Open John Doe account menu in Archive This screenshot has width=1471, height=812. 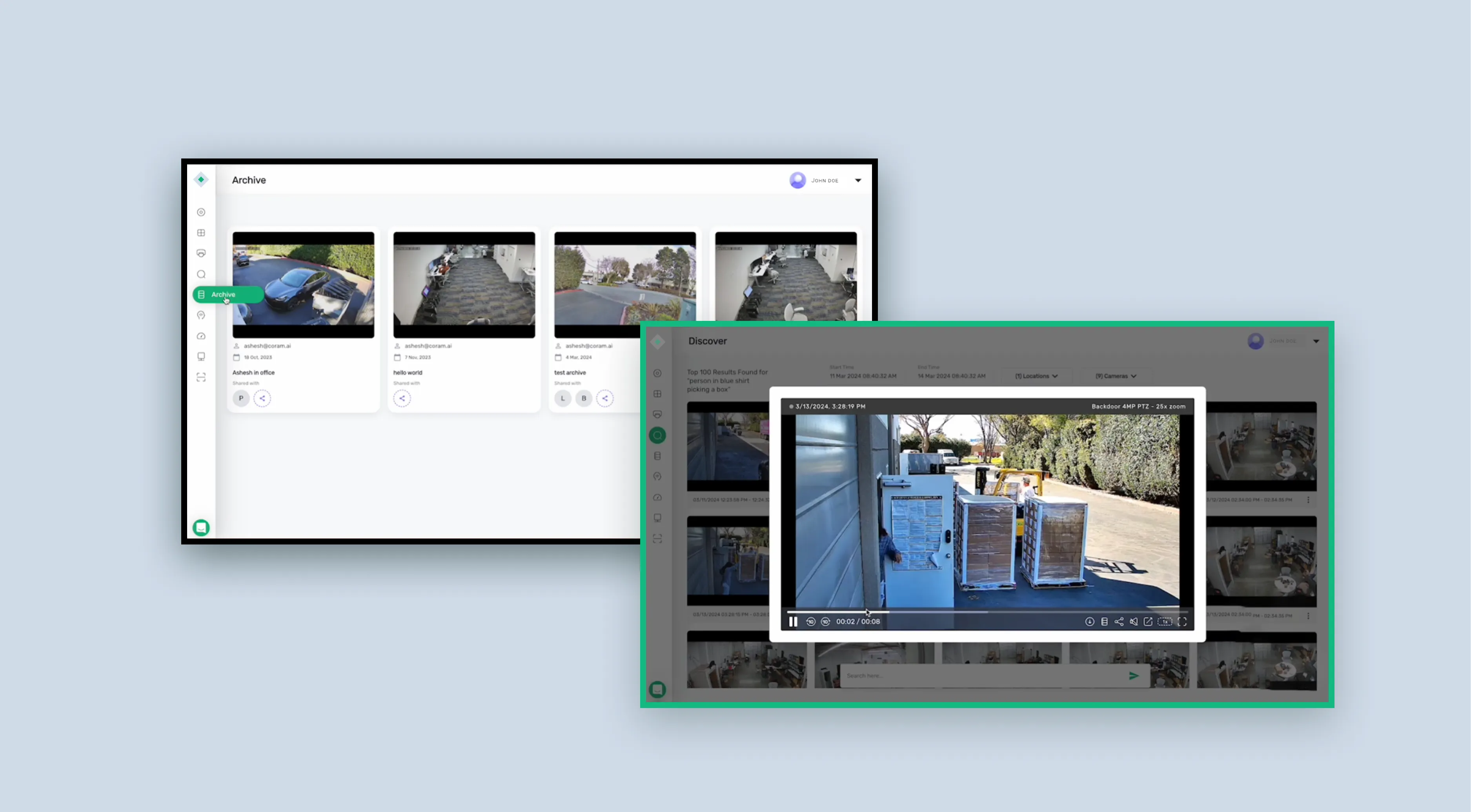(858, 180)
